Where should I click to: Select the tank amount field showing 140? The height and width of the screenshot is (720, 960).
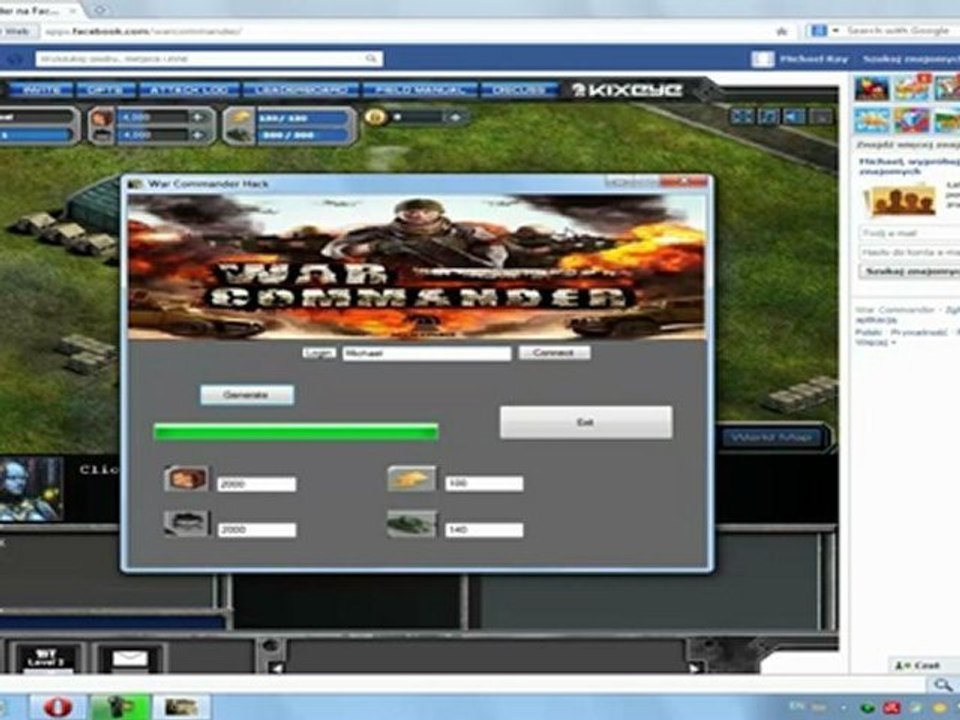[484, 530]
